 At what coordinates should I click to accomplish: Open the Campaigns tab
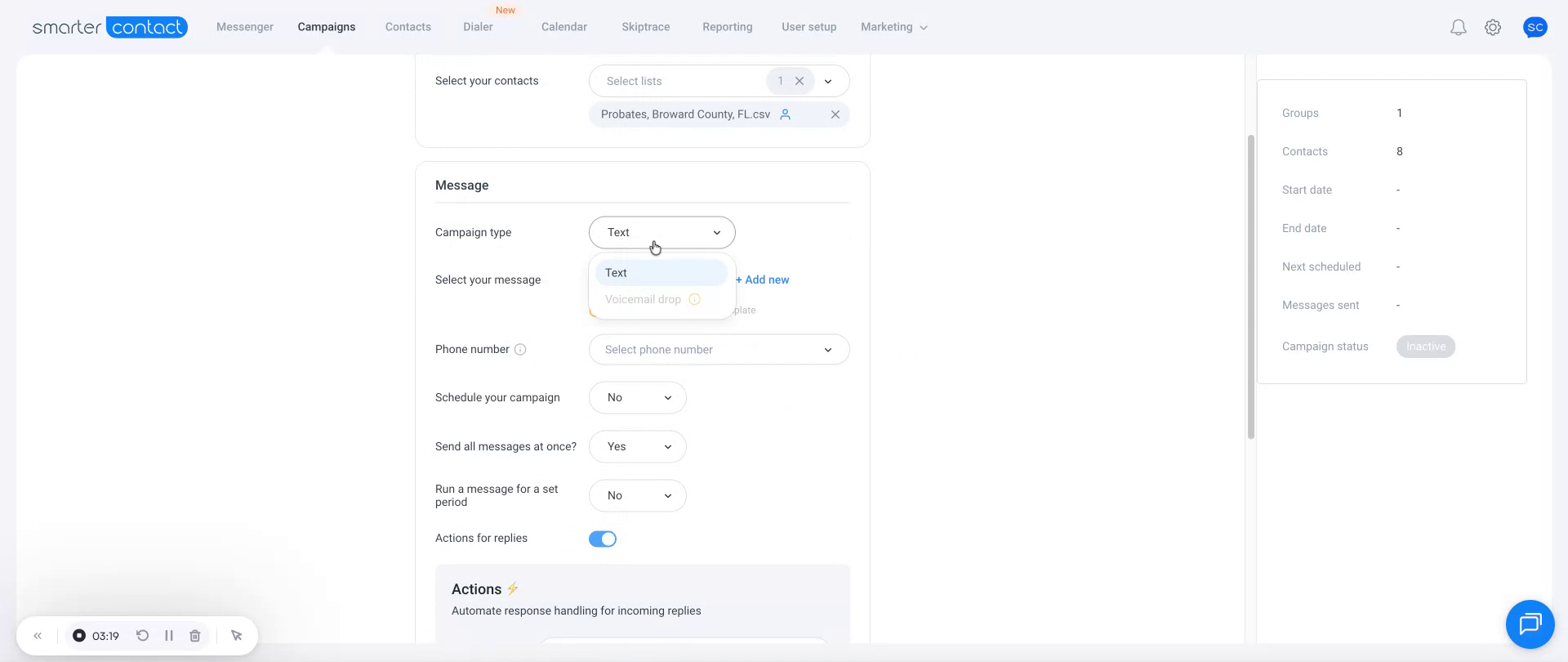tap(327, 27)
